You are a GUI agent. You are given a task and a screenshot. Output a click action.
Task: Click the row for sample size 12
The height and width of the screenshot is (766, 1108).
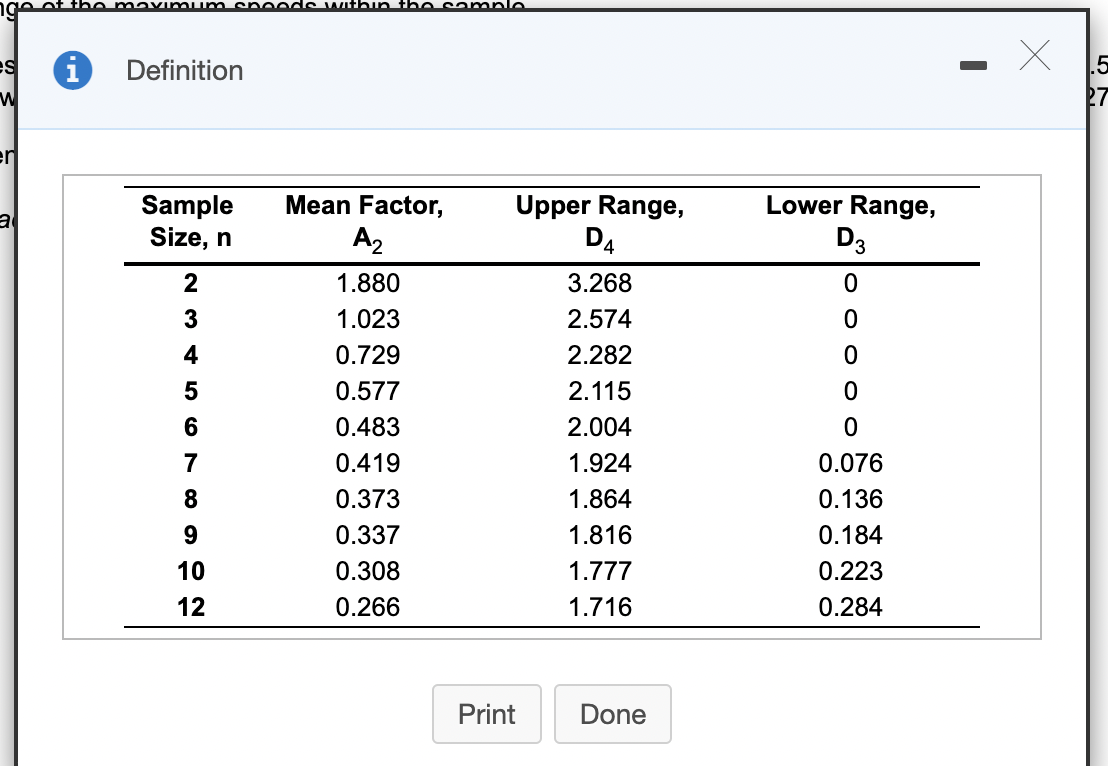(x=190, y=607)
